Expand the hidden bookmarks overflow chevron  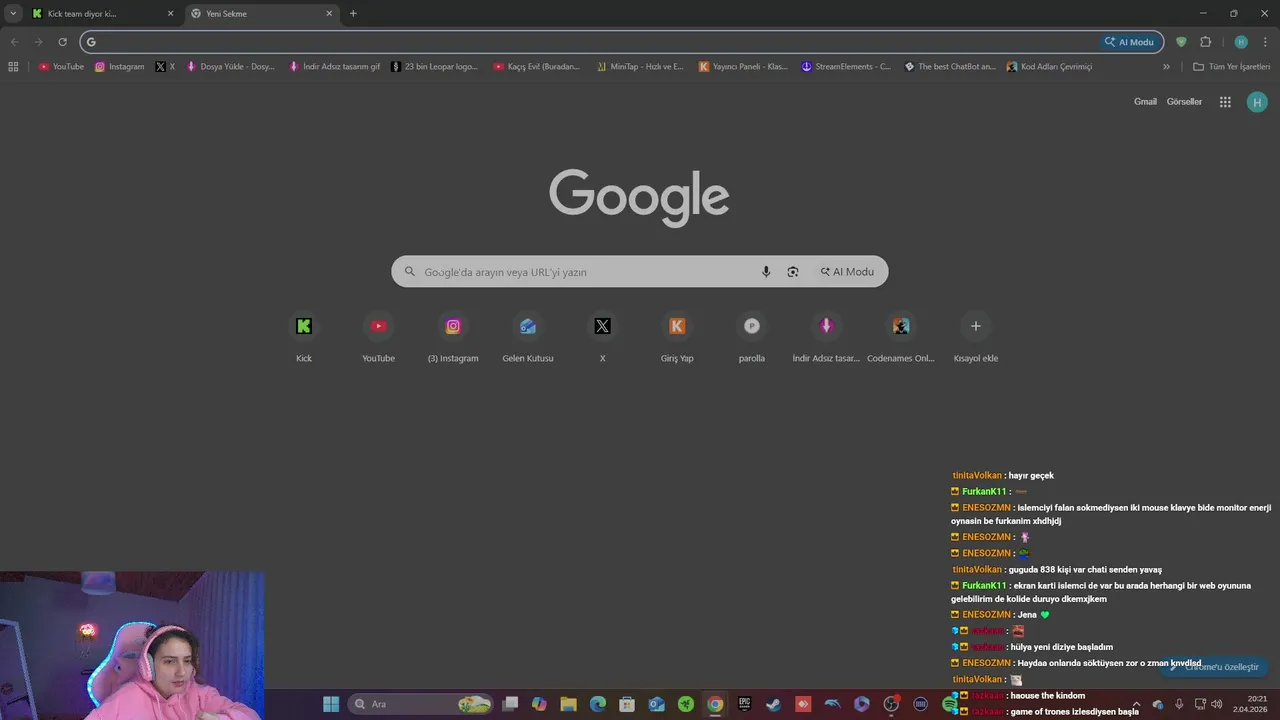(x=1166, y=67)
